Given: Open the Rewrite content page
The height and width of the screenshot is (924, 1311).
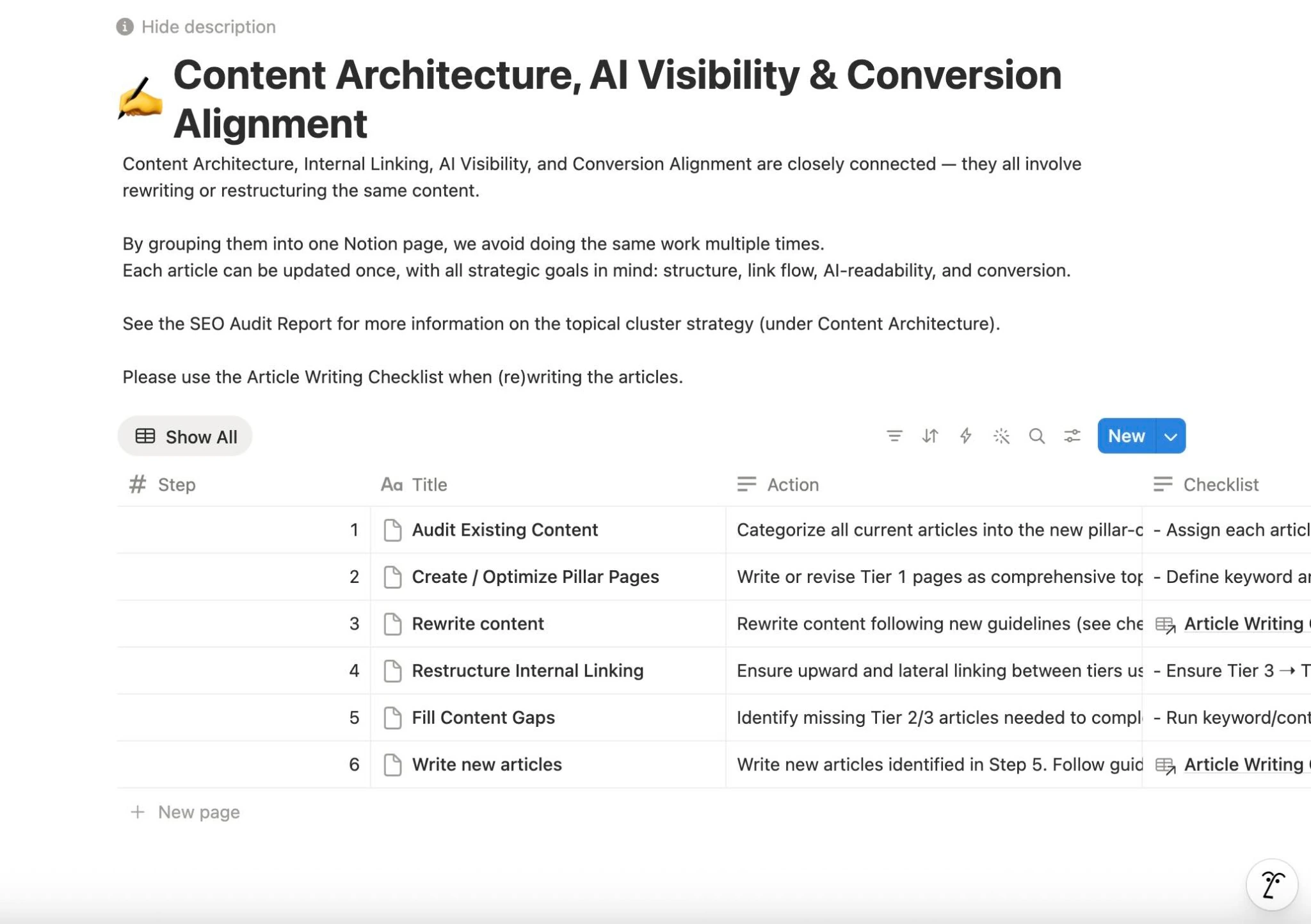Looking at the screenshot, I should click(478, 624).
